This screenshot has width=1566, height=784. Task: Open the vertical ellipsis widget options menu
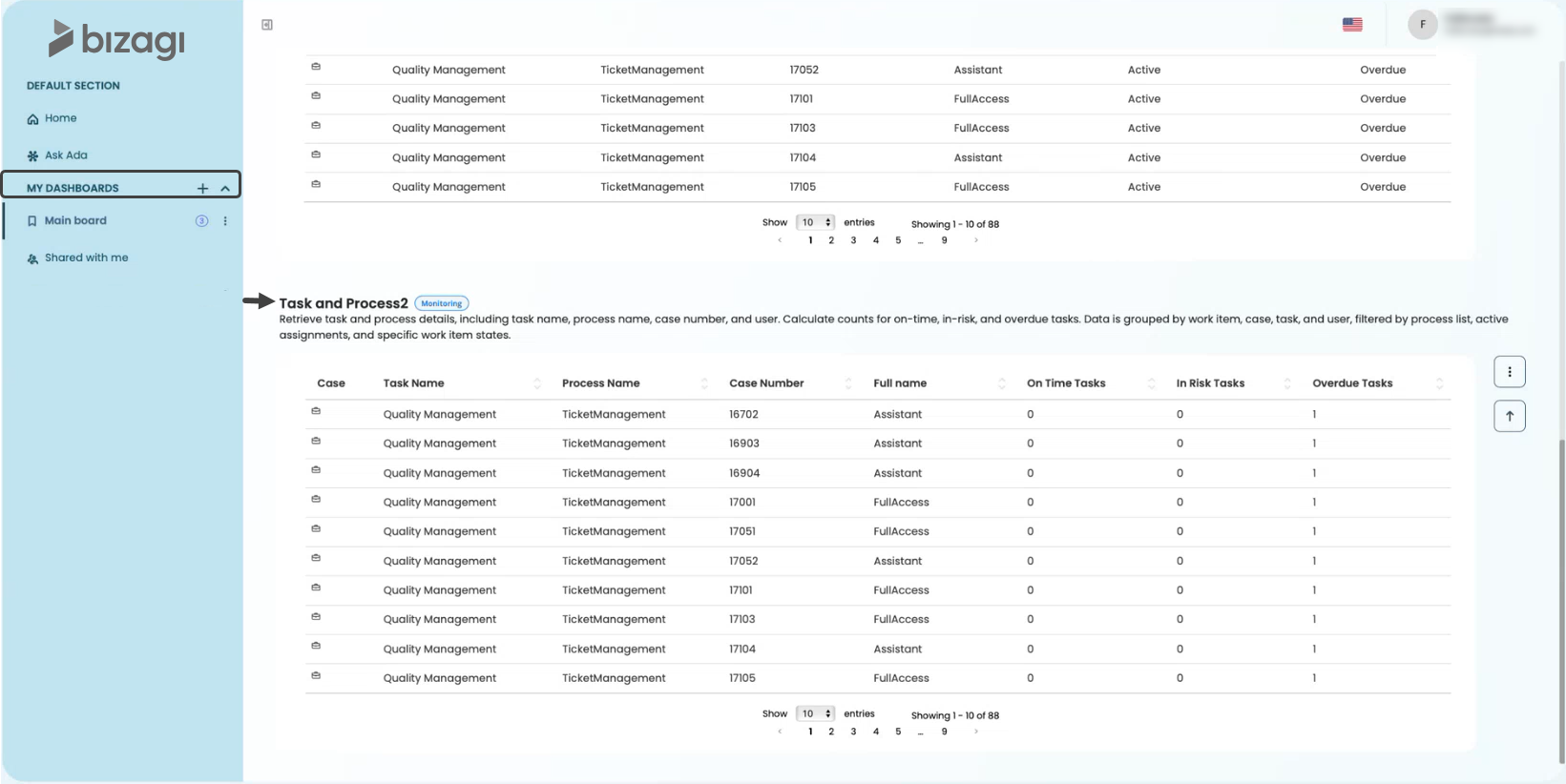point(1509,372)
